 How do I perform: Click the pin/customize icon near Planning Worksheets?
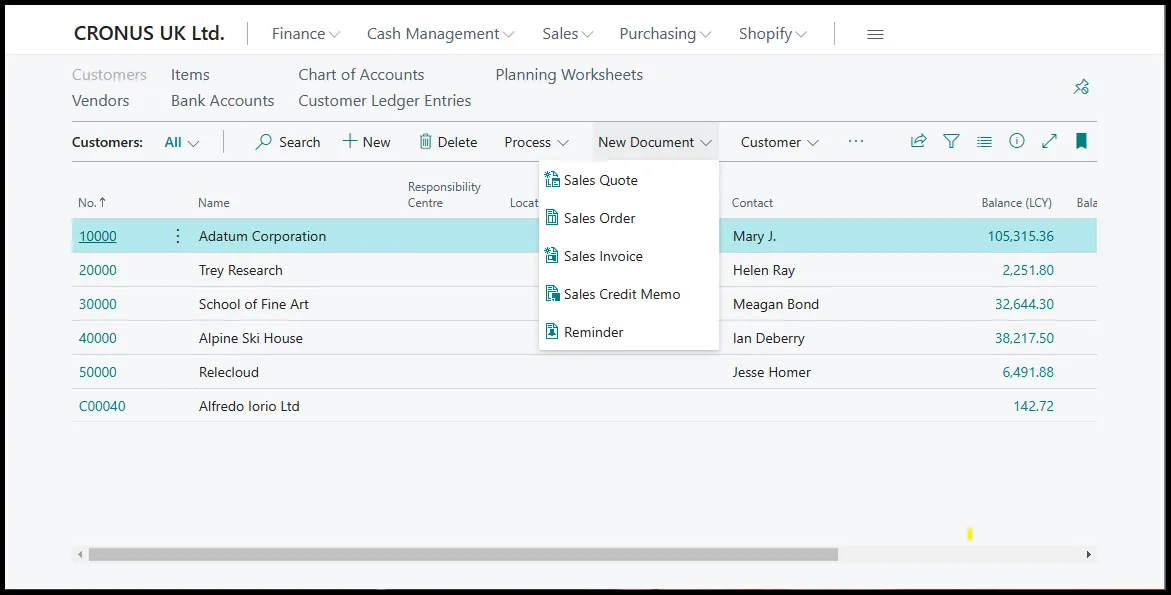click(x=1081, y=87)
